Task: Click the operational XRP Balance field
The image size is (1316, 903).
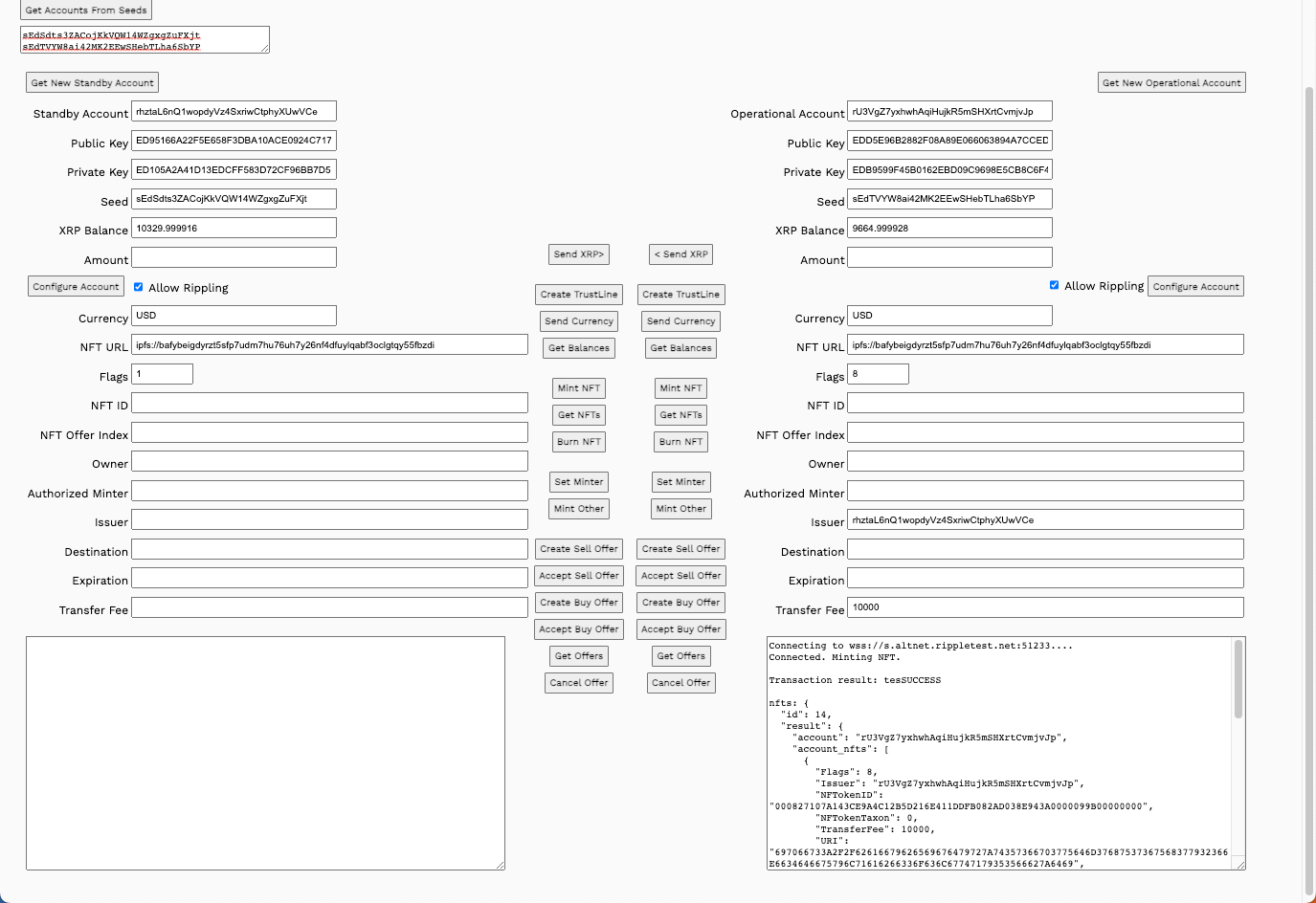Action: pyautogui.click(x=949, y=229)
